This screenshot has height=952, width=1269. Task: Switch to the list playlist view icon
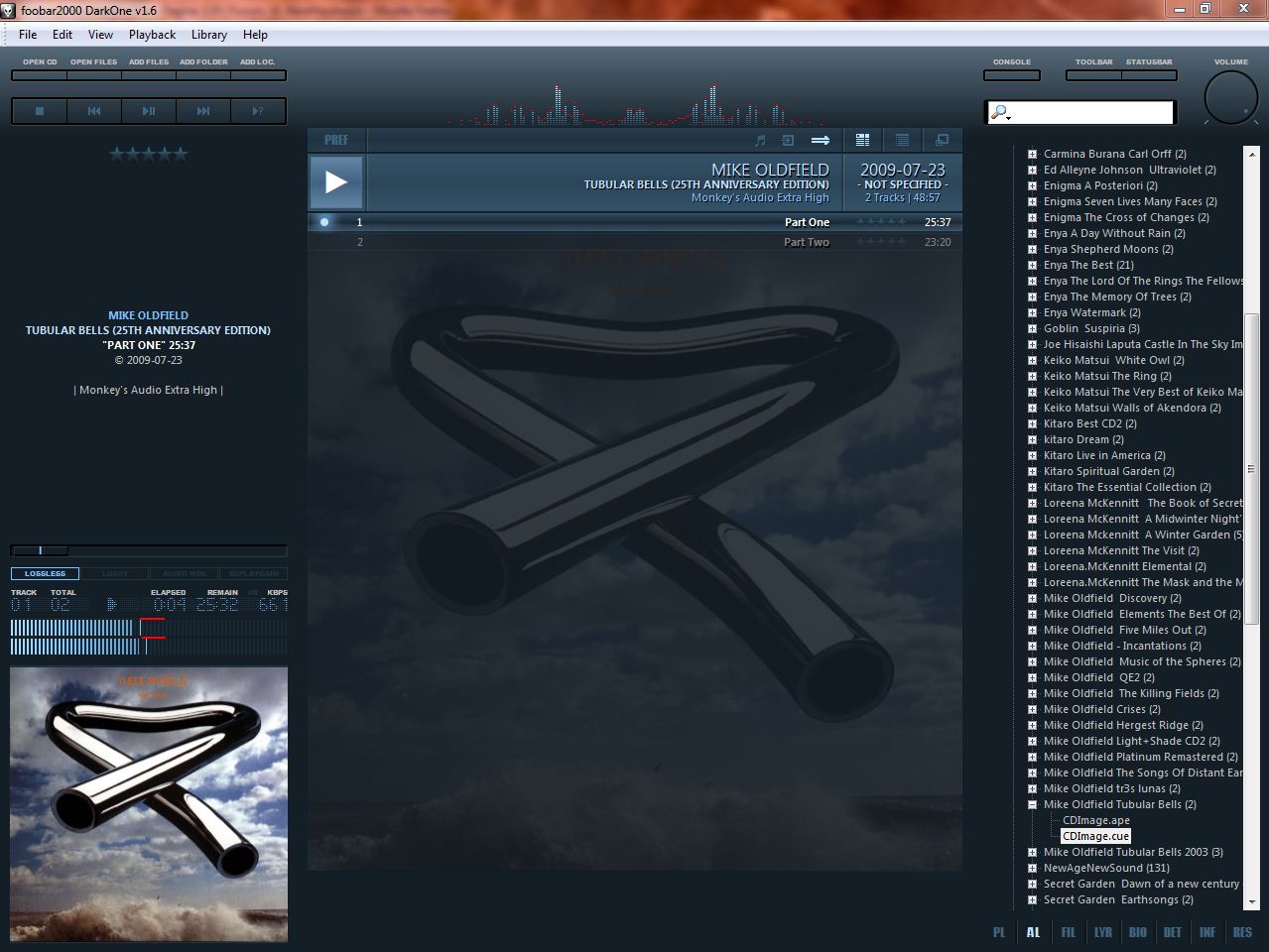tap(902, 140)
